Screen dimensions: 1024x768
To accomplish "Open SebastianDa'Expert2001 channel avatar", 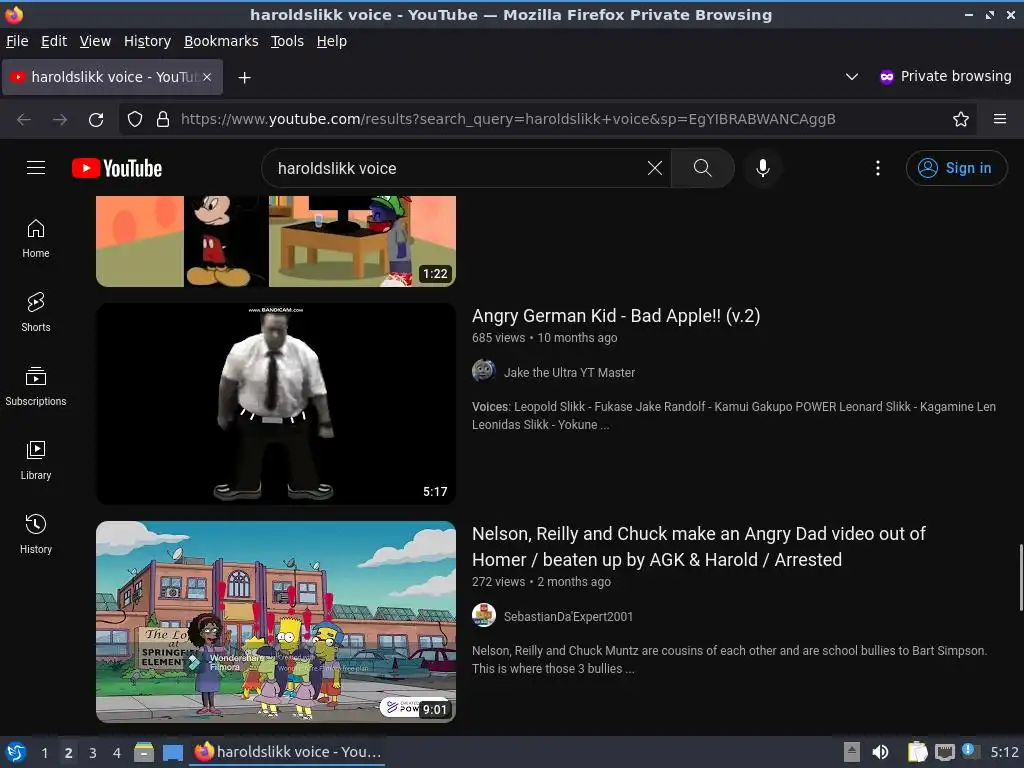I will (x=483, y=615).
